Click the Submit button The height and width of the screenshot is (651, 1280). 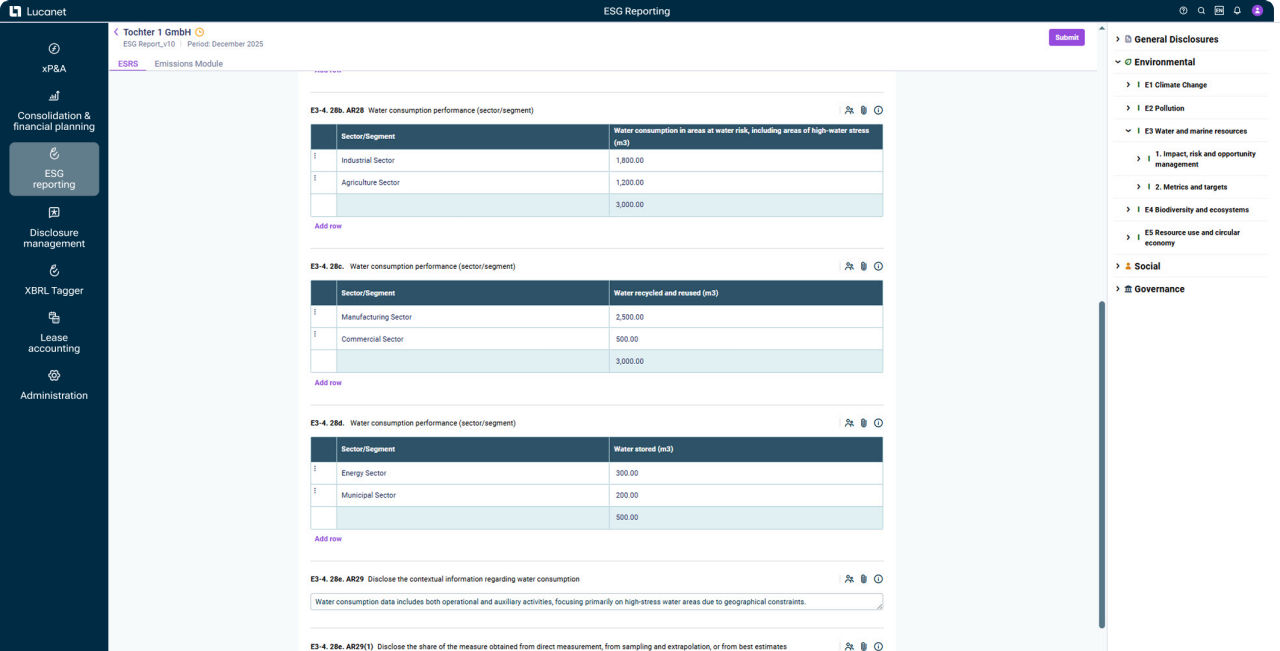[1066, 38]
